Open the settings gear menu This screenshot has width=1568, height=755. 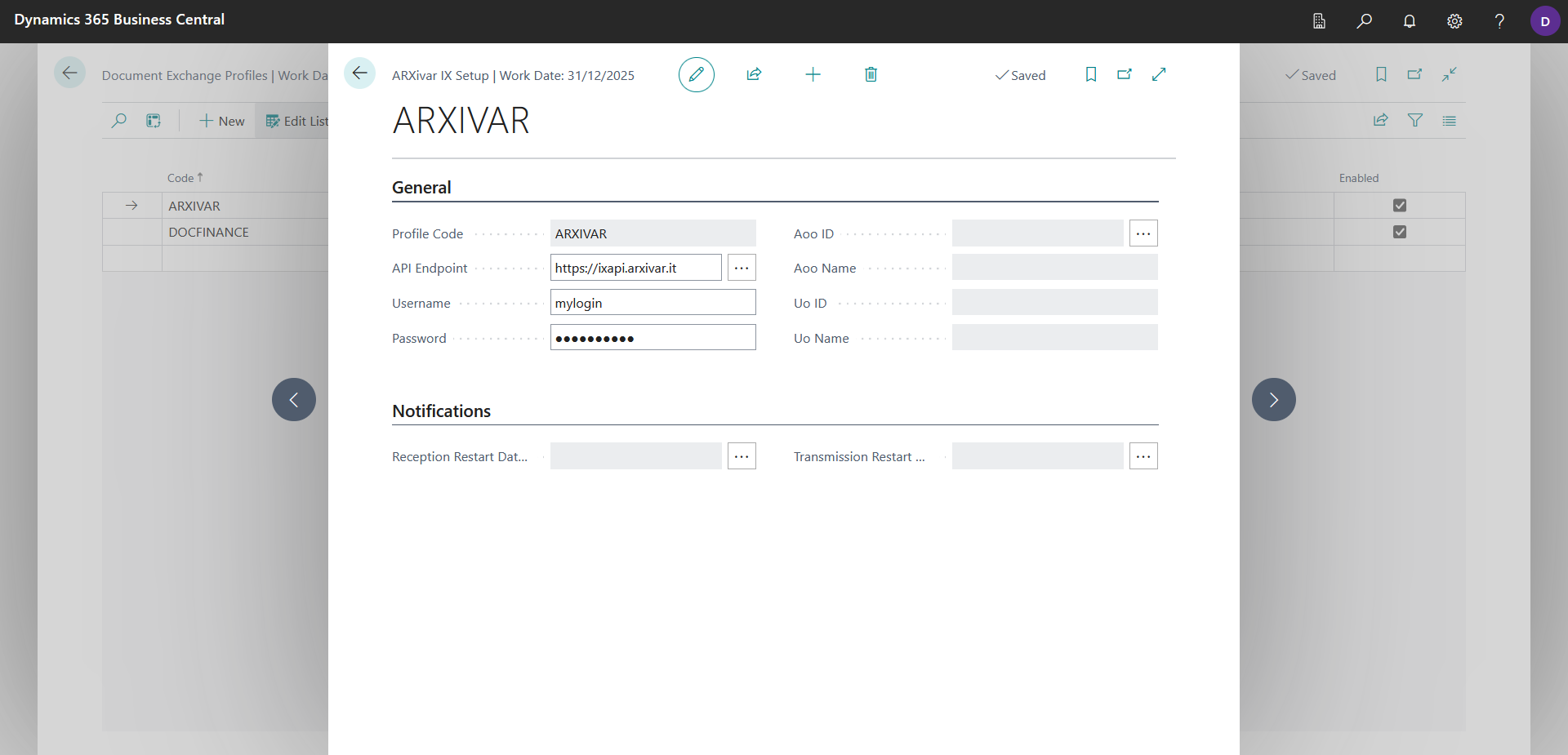pos(1454,21)
